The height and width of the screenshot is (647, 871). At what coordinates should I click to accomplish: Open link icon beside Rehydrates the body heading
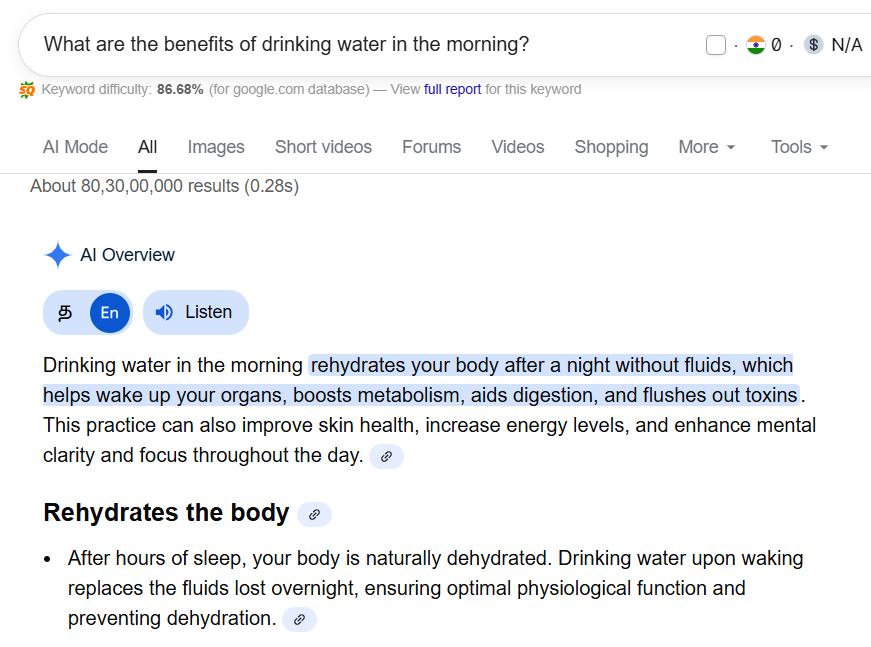pyautogui.click(x=314, y=514)
